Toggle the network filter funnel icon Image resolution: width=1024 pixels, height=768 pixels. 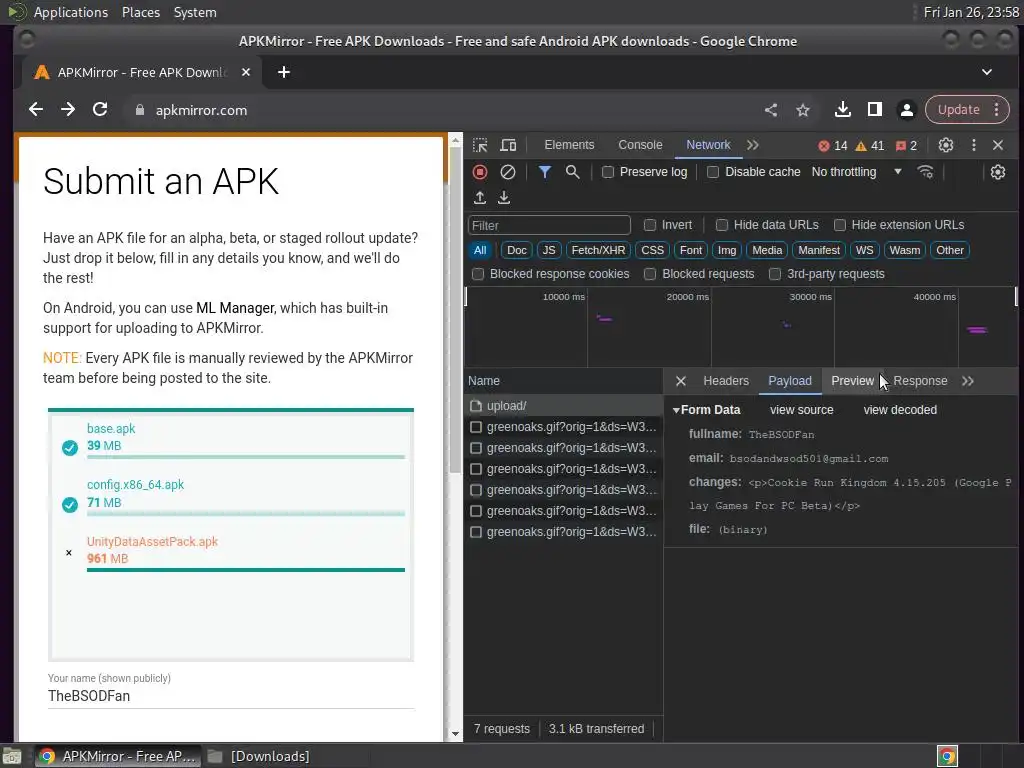544,172
